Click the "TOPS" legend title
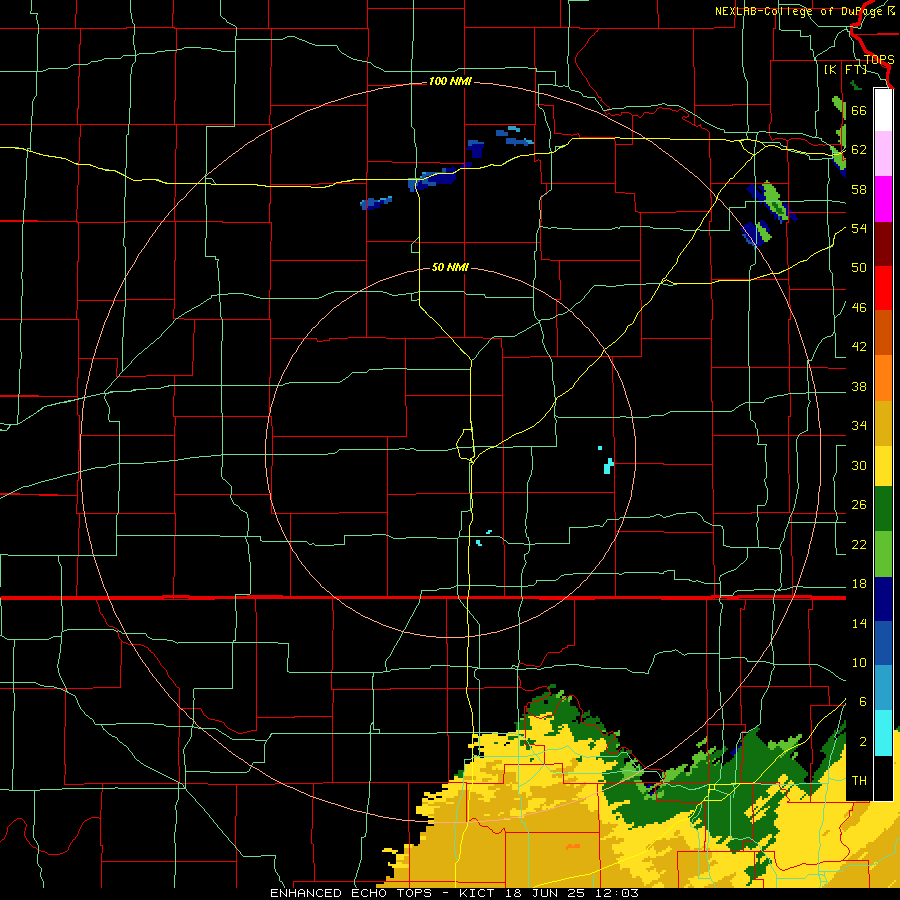Image resolution: width=900 pixels, height=900 pixels. coord(879,60)
